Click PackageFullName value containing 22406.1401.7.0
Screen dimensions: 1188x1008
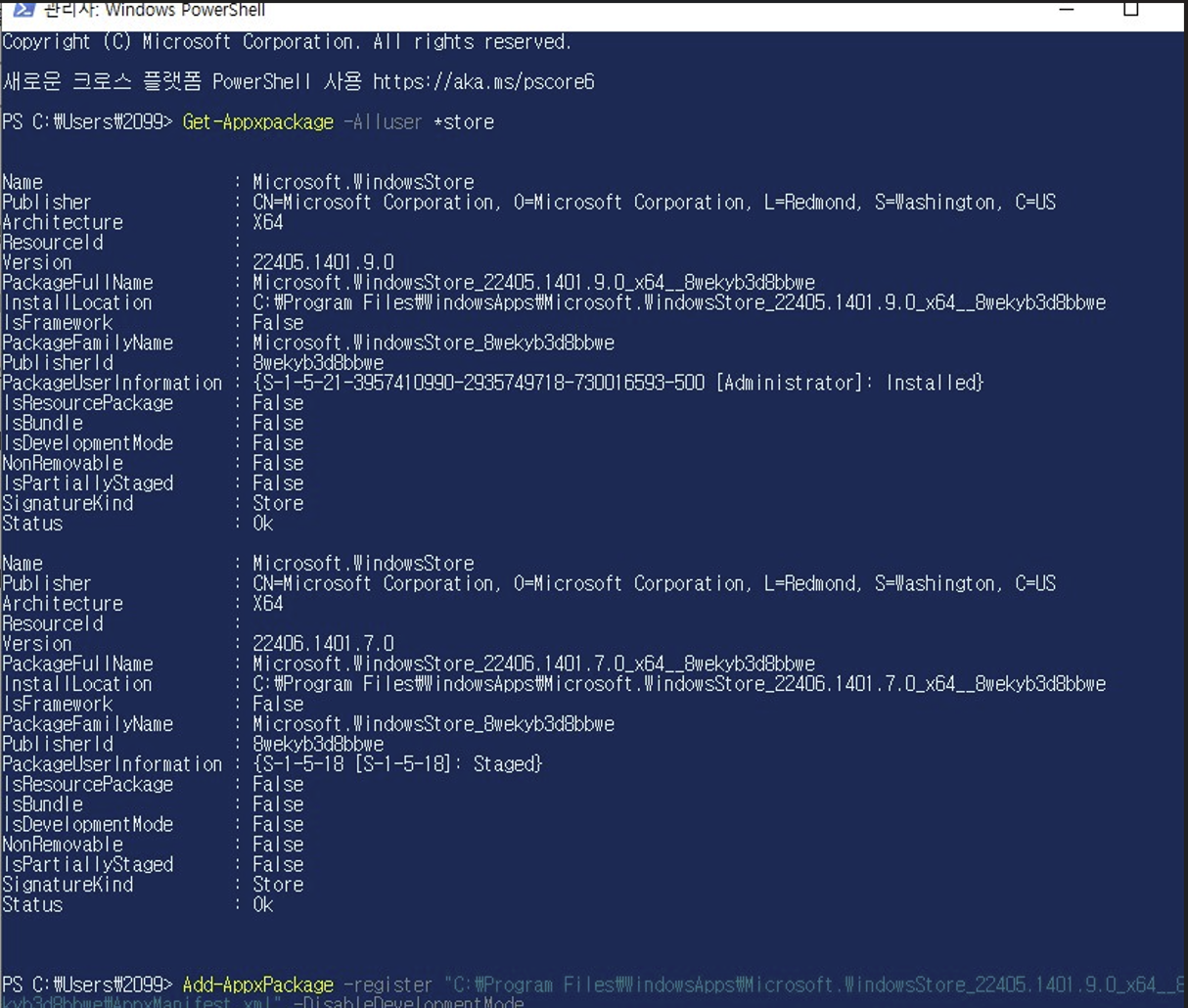click(533, 664)
